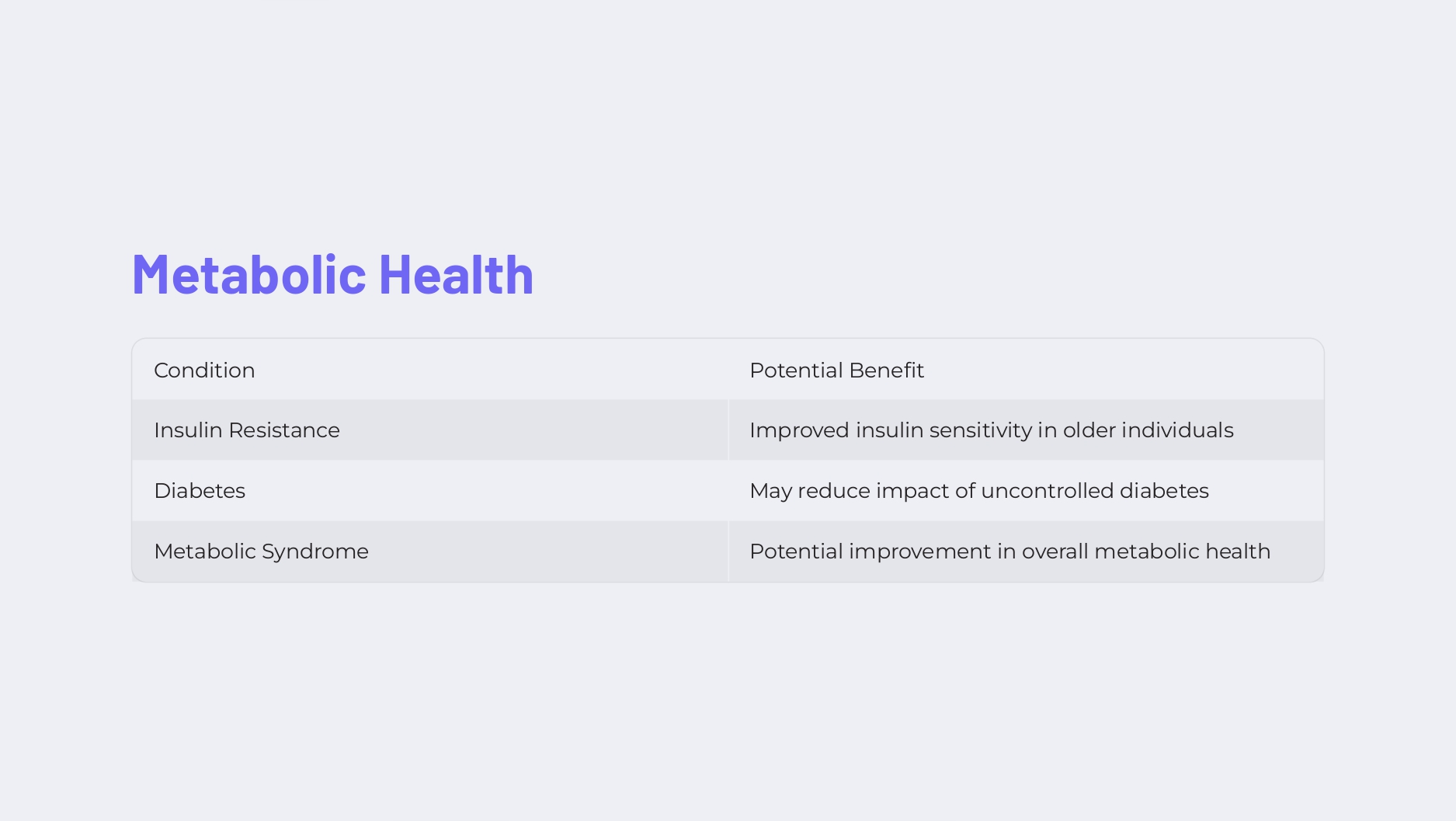The image size is (1456, 821).
Task: Click the word individuals in Insulin row
Action: [x=1177, y=430]
